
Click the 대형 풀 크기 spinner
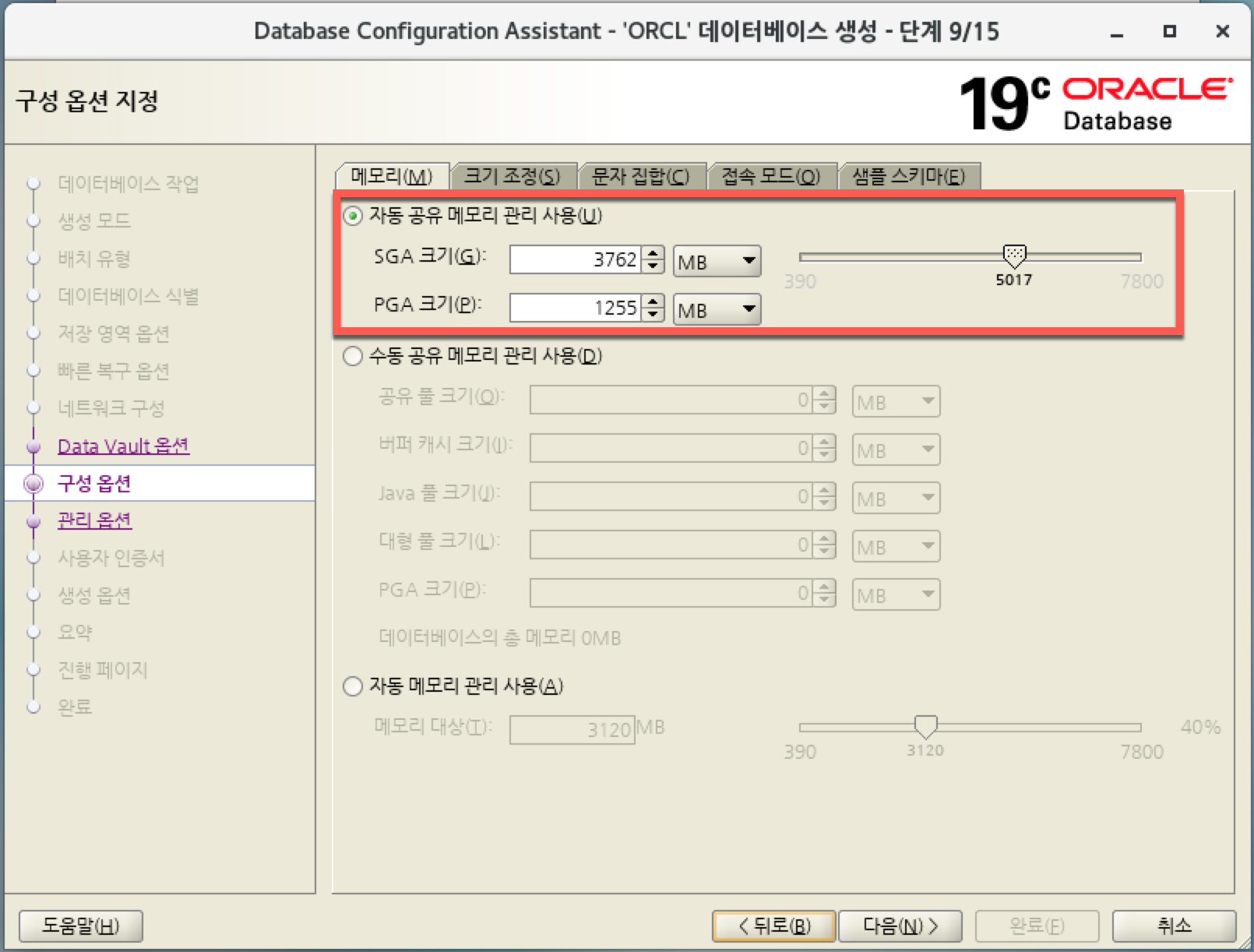point(824,545)
